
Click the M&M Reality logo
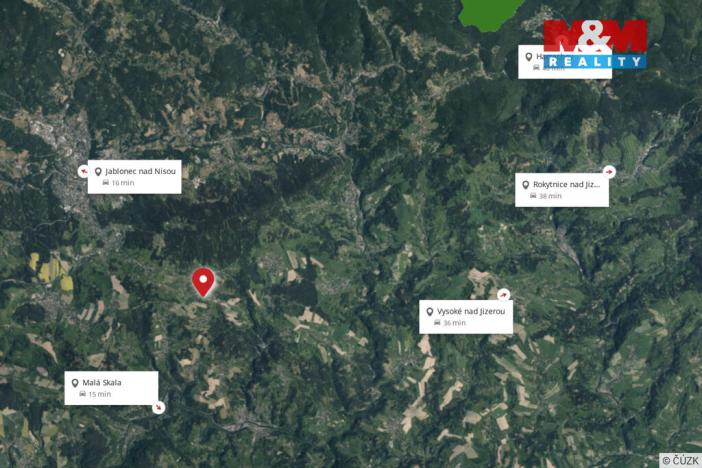(595, 44)
